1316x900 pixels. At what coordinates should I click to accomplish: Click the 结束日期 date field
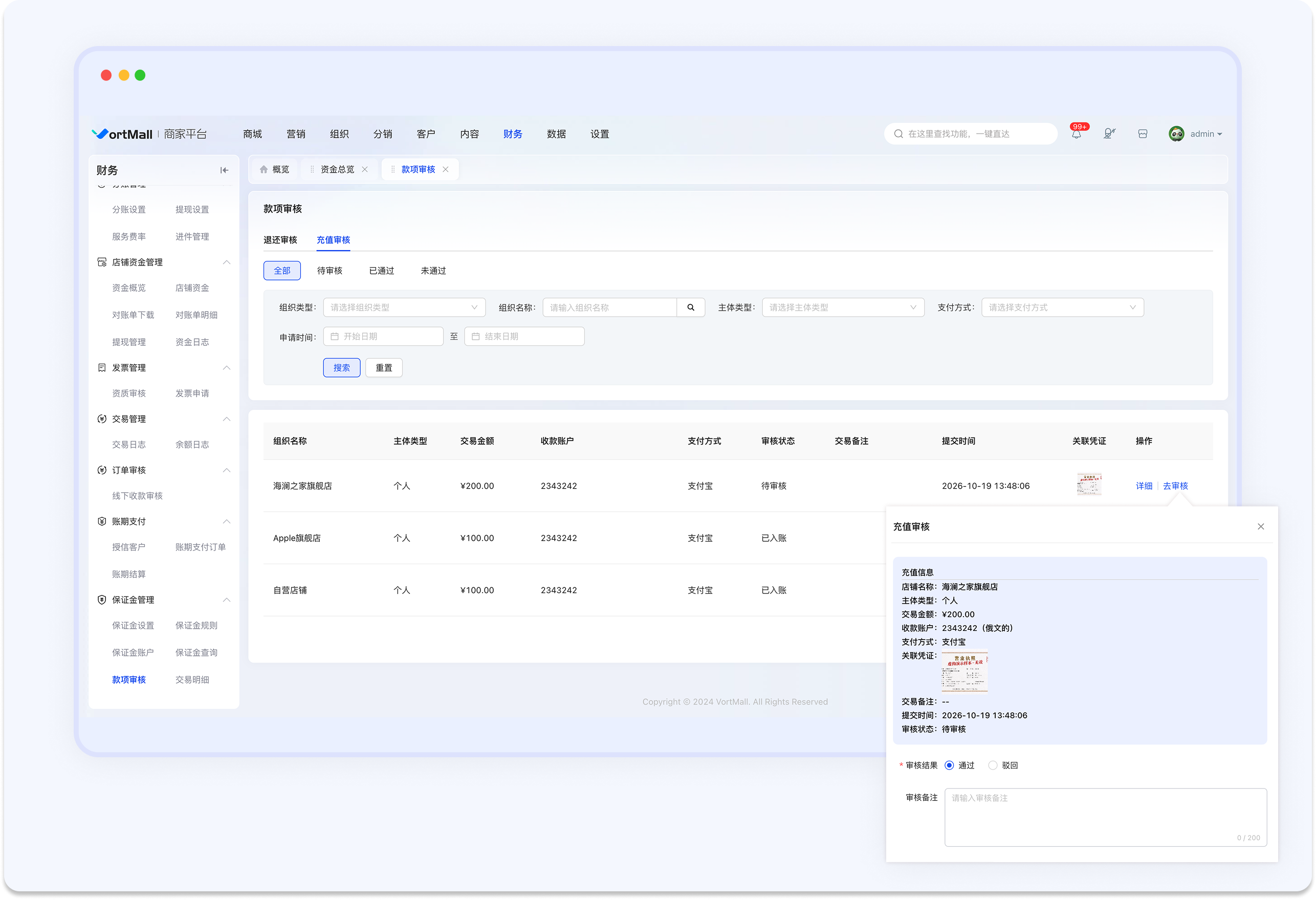click(524, 337)
